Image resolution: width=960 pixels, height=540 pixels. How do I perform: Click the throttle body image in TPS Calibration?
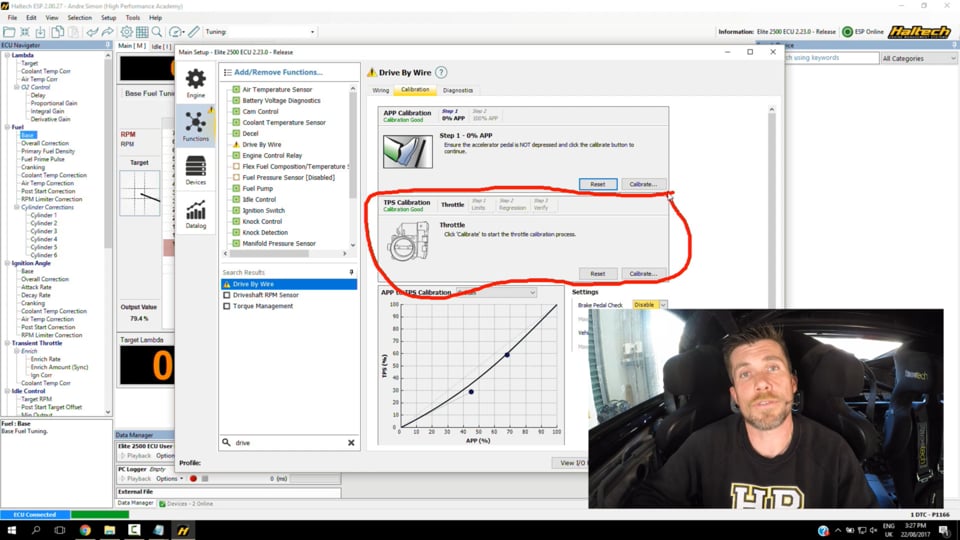408,241
